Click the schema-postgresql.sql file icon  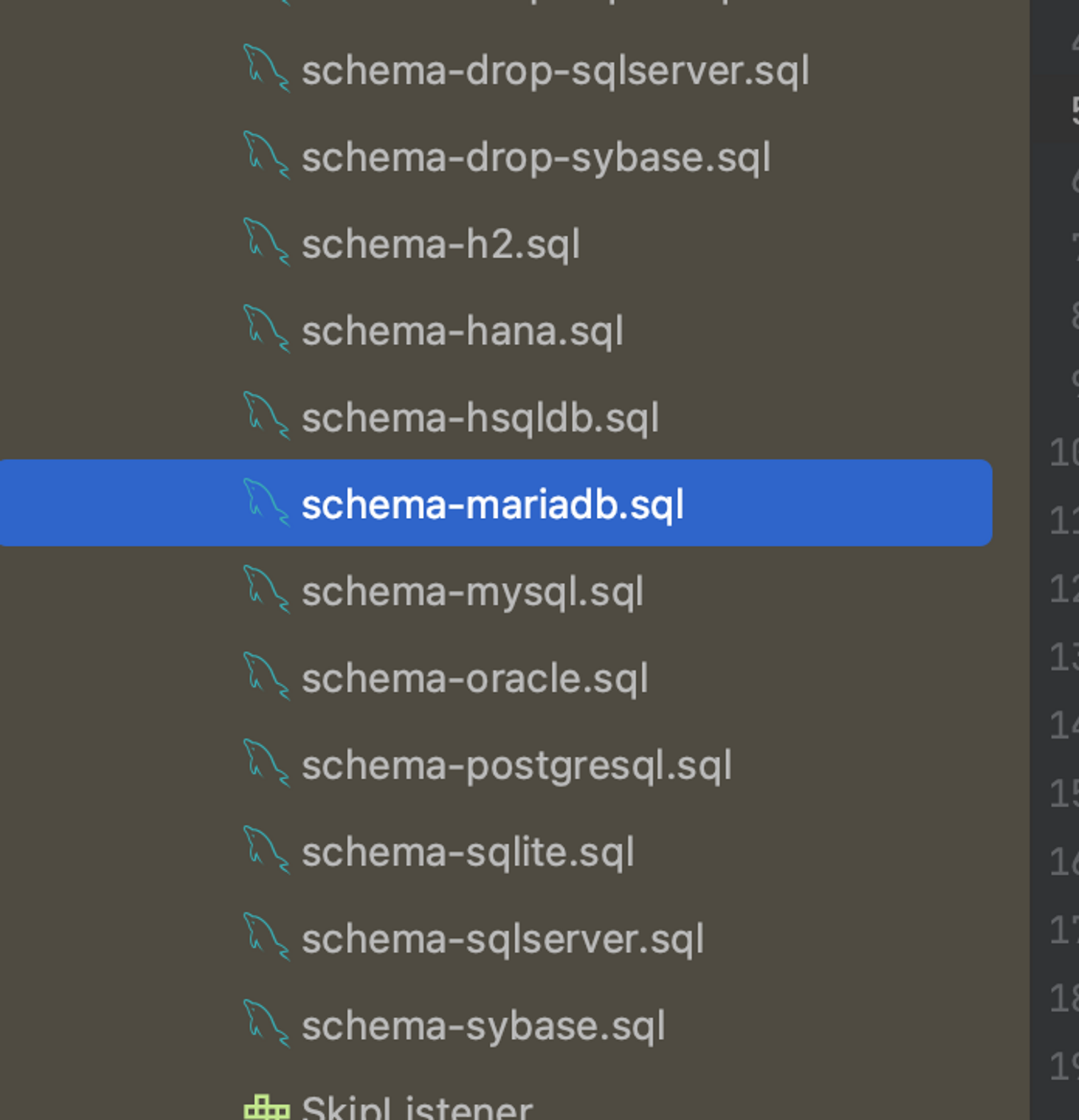266,763
